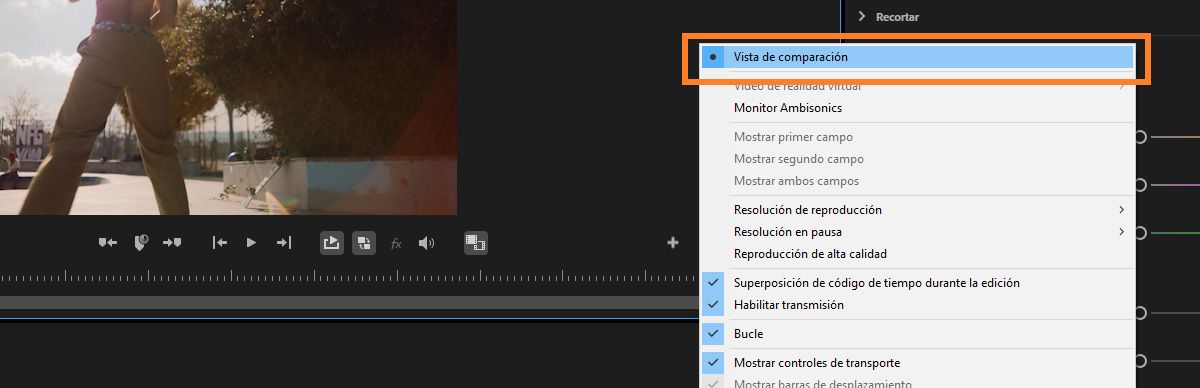Open Monitor Ambisonics from the menu
The width and height of the screenshot is (1200, 388).
pyautogui.click(x=917, y=107)
